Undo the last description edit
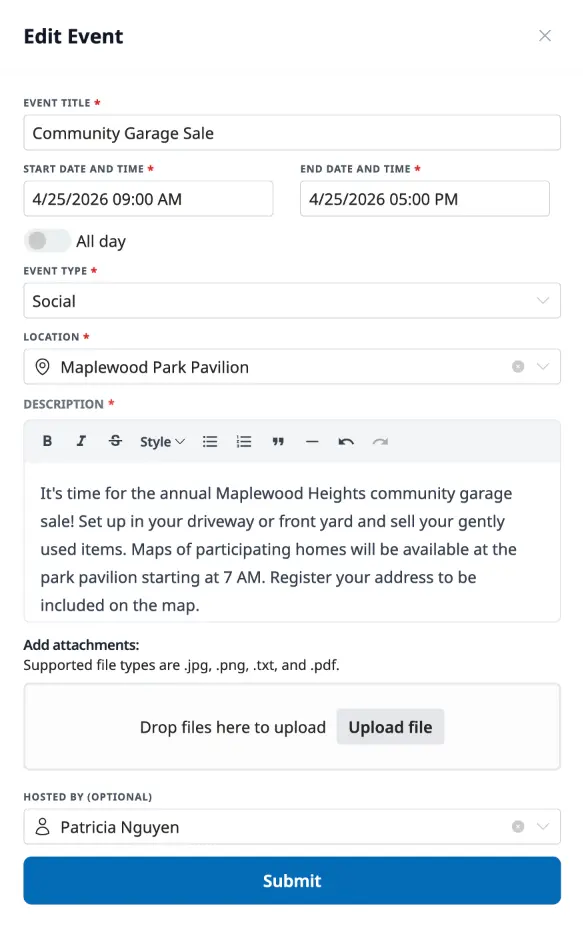Screen dimensions: 583x944 click(x=343, y=441)
